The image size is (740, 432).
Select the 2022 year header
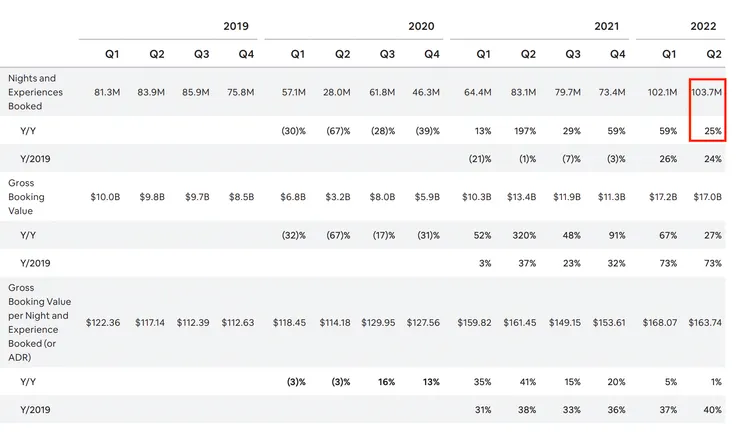pyautogui.click(x=705, y=26)
